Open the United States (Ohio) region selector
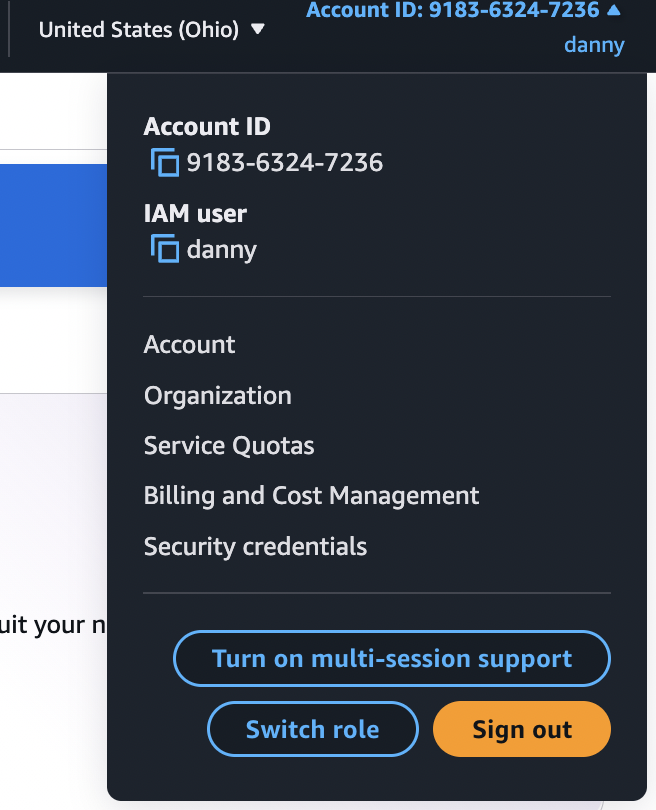 coord(139,30)
